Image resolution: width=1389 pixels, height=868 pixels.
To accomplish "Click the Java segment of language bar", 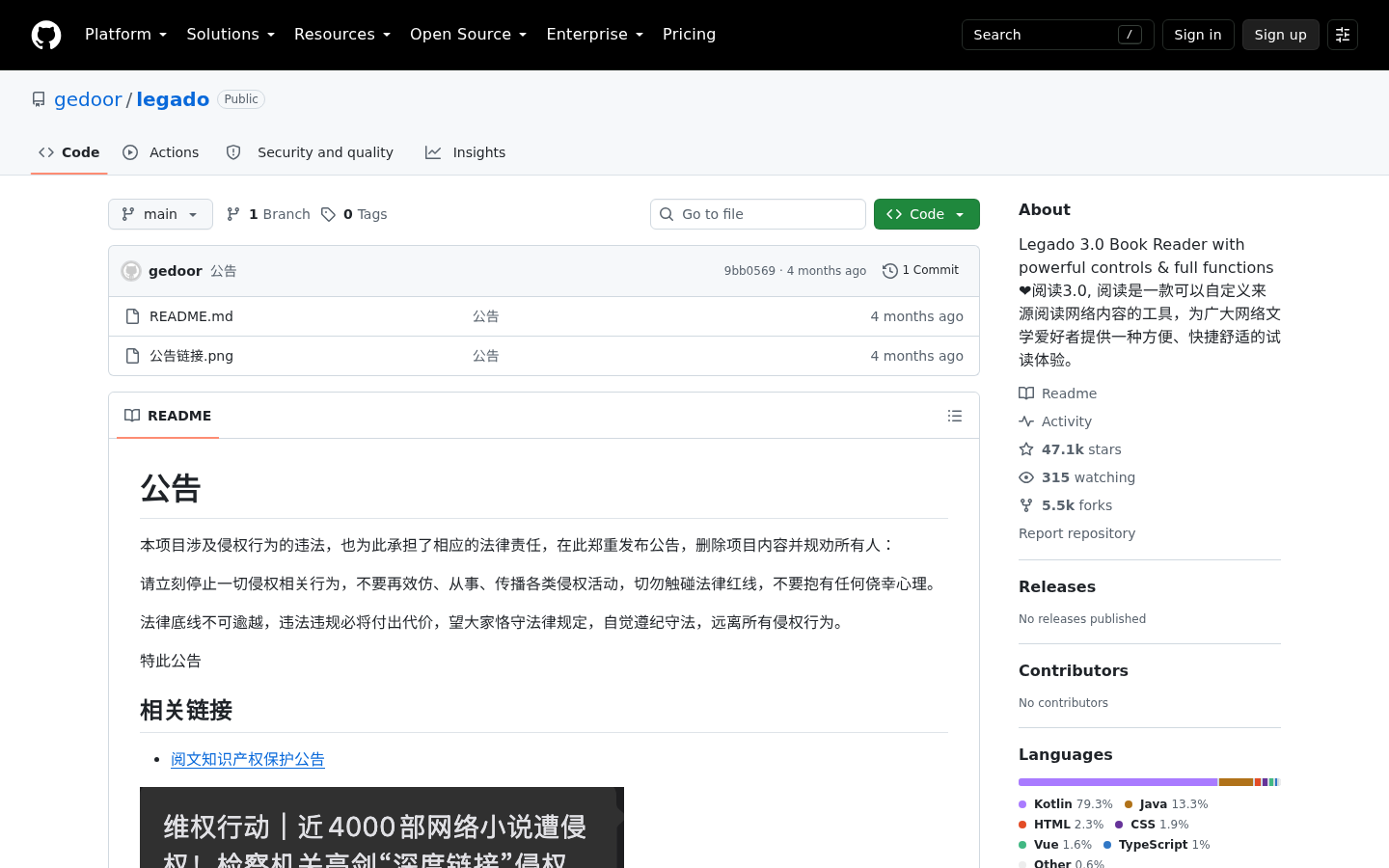I will point(1236,782).
